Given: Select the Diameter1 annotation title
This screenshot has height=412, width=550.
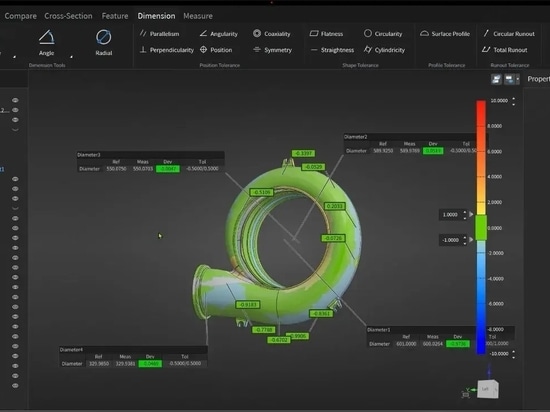Looking at the screenshot, I should pyautogui.click(x=379, y=330).
